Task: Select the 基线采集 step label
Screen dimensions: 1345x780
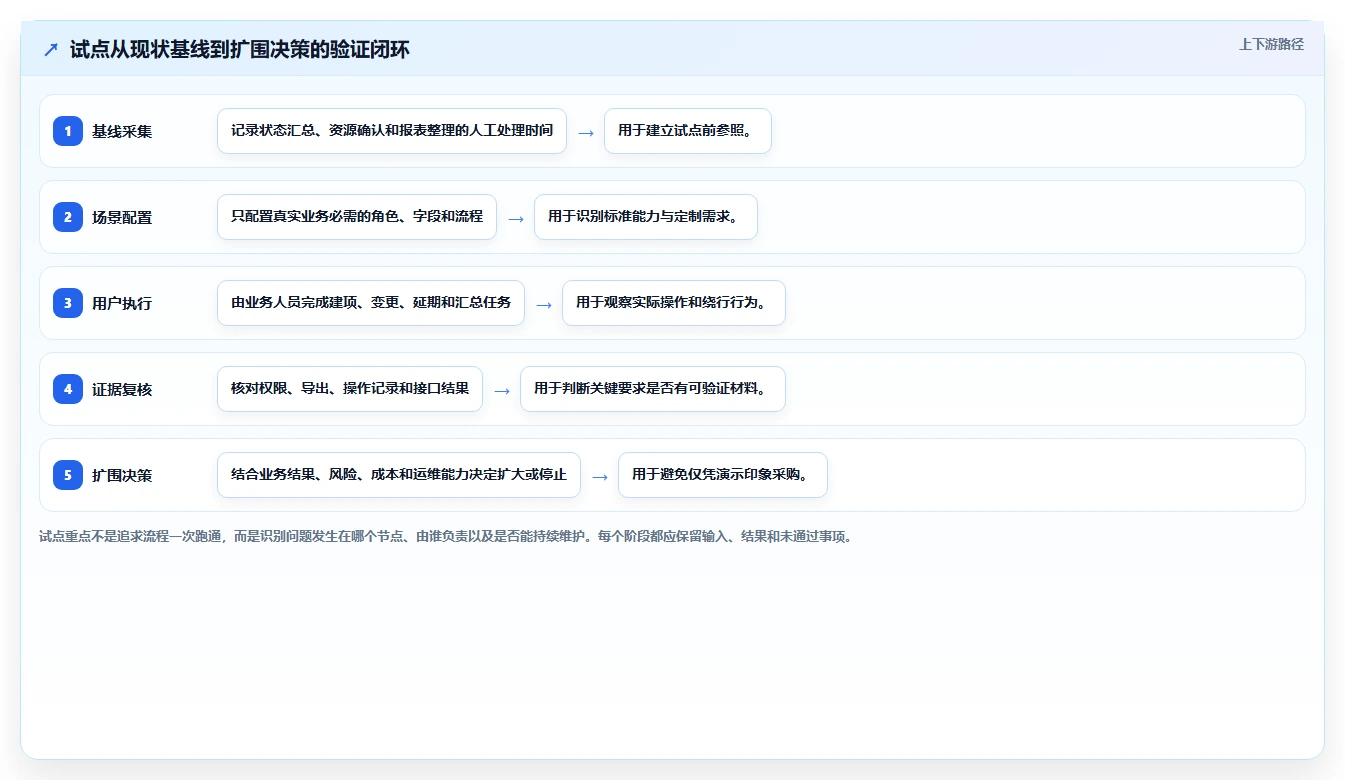Action: 122,131
